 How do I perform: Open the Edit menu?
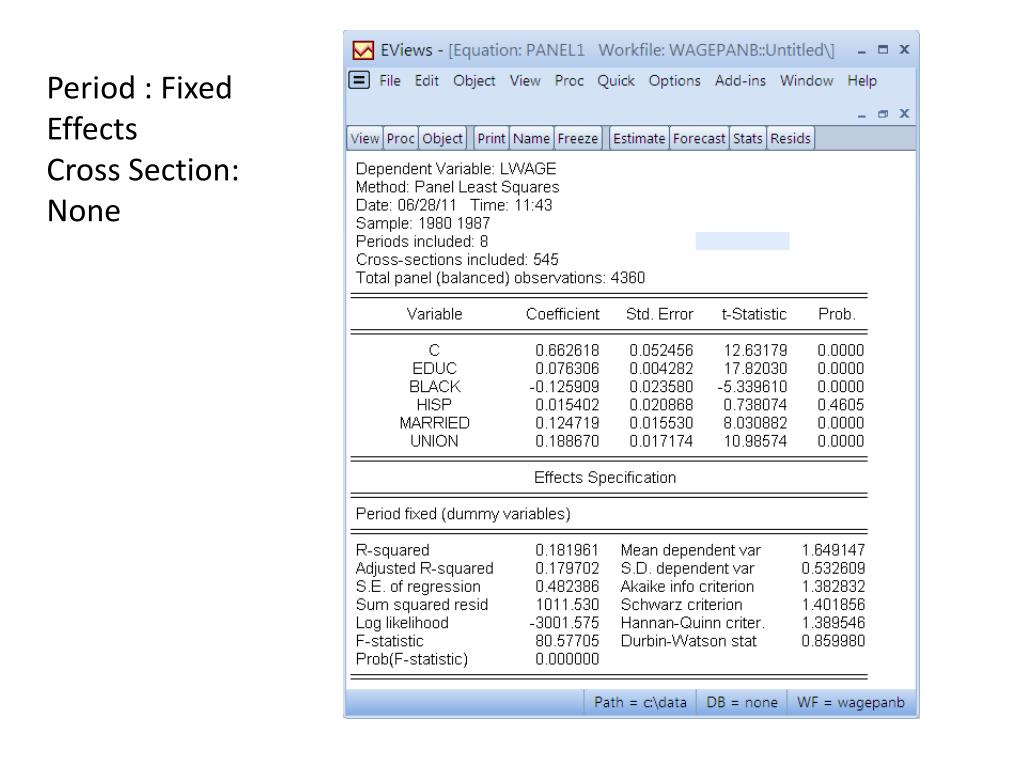tap(426, 81)
